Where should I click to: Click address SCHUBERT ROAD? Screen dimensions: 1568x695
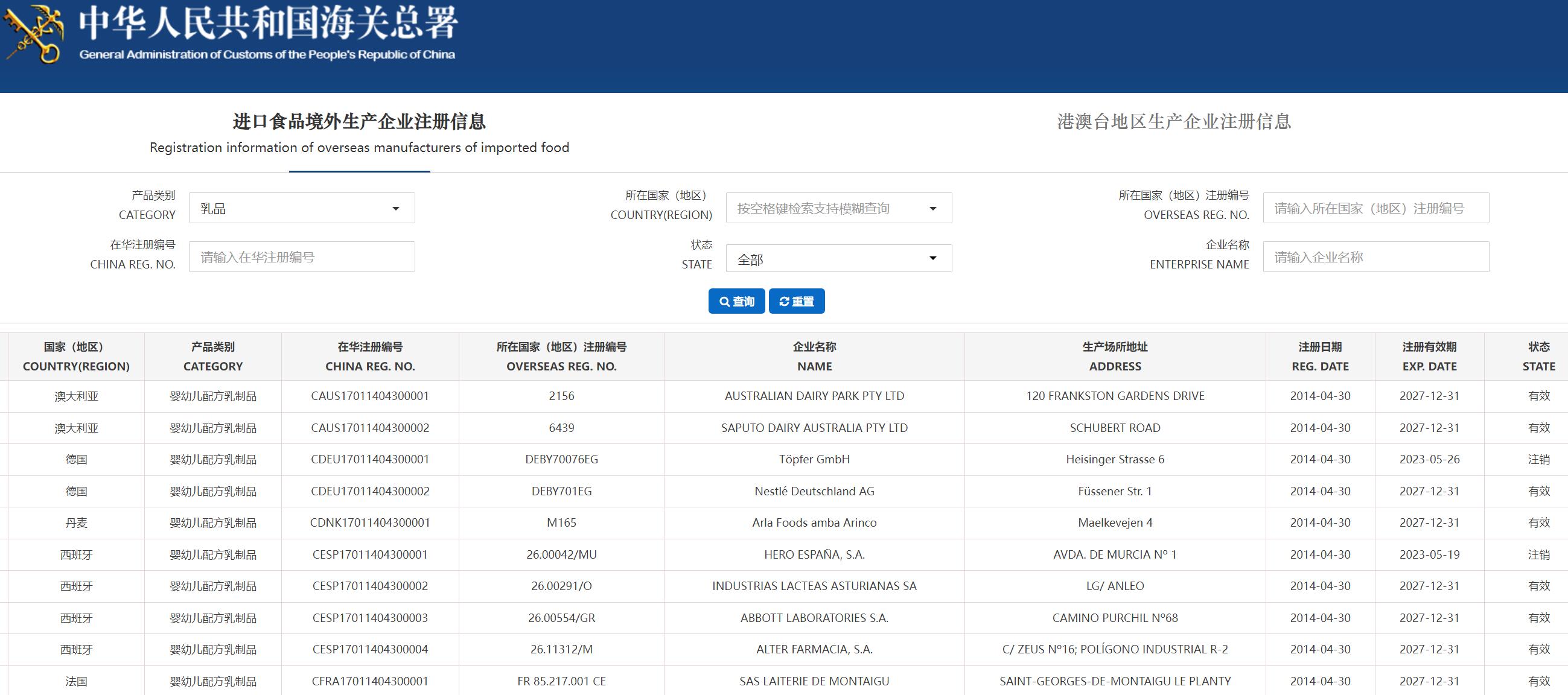(x=1115, y=428)
